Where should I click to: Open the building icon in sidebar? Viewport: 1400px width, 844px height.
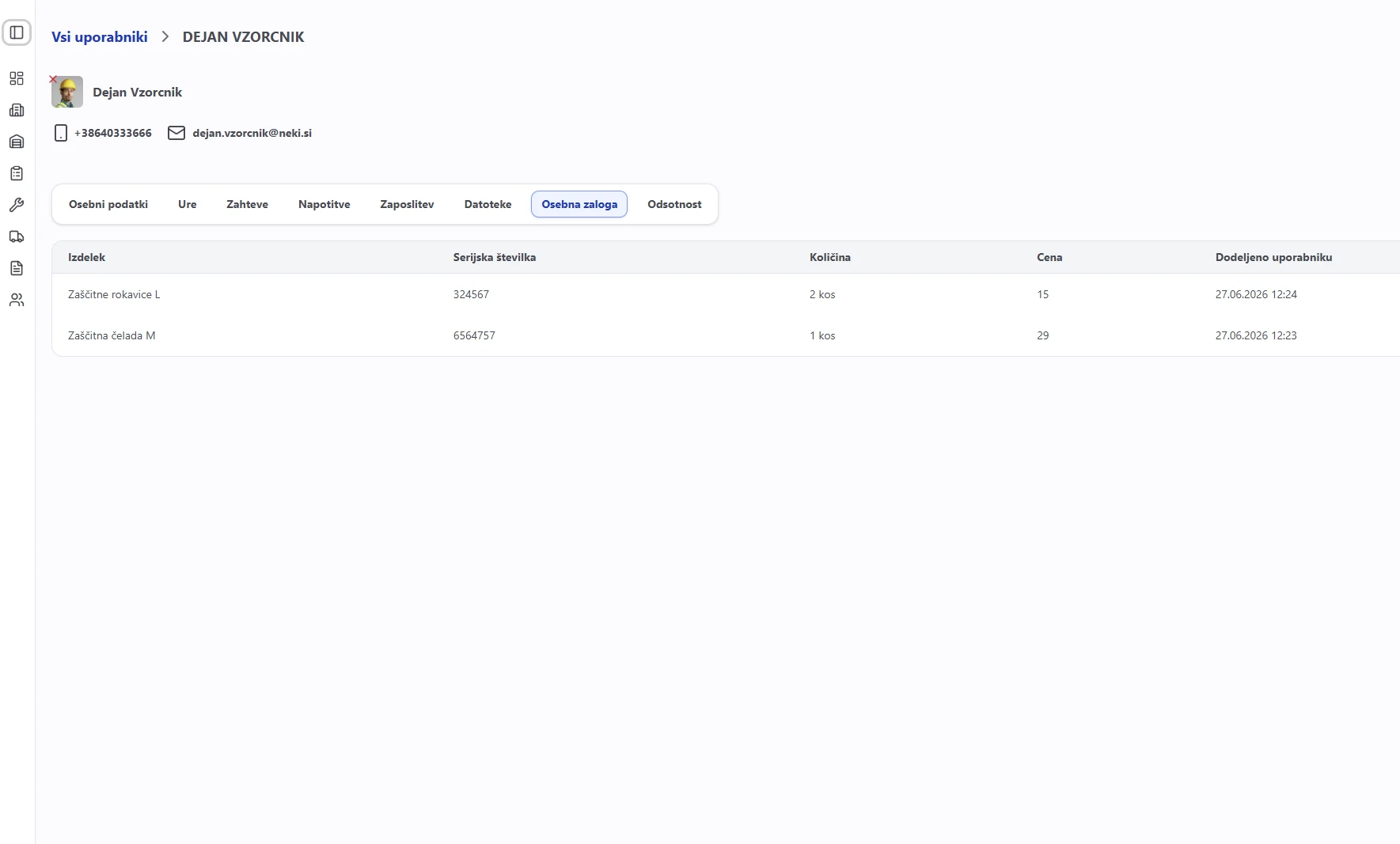17,110
